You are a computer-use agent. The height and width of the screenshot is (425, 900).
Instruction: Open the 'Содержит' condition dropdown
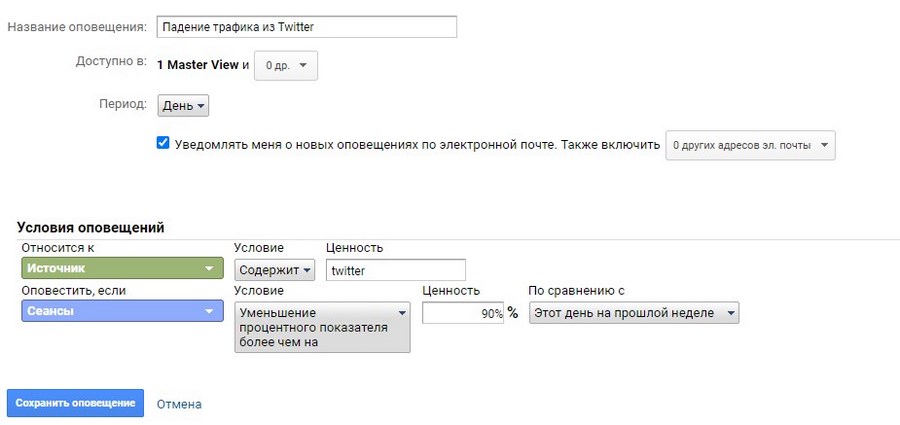click(274, 270)
